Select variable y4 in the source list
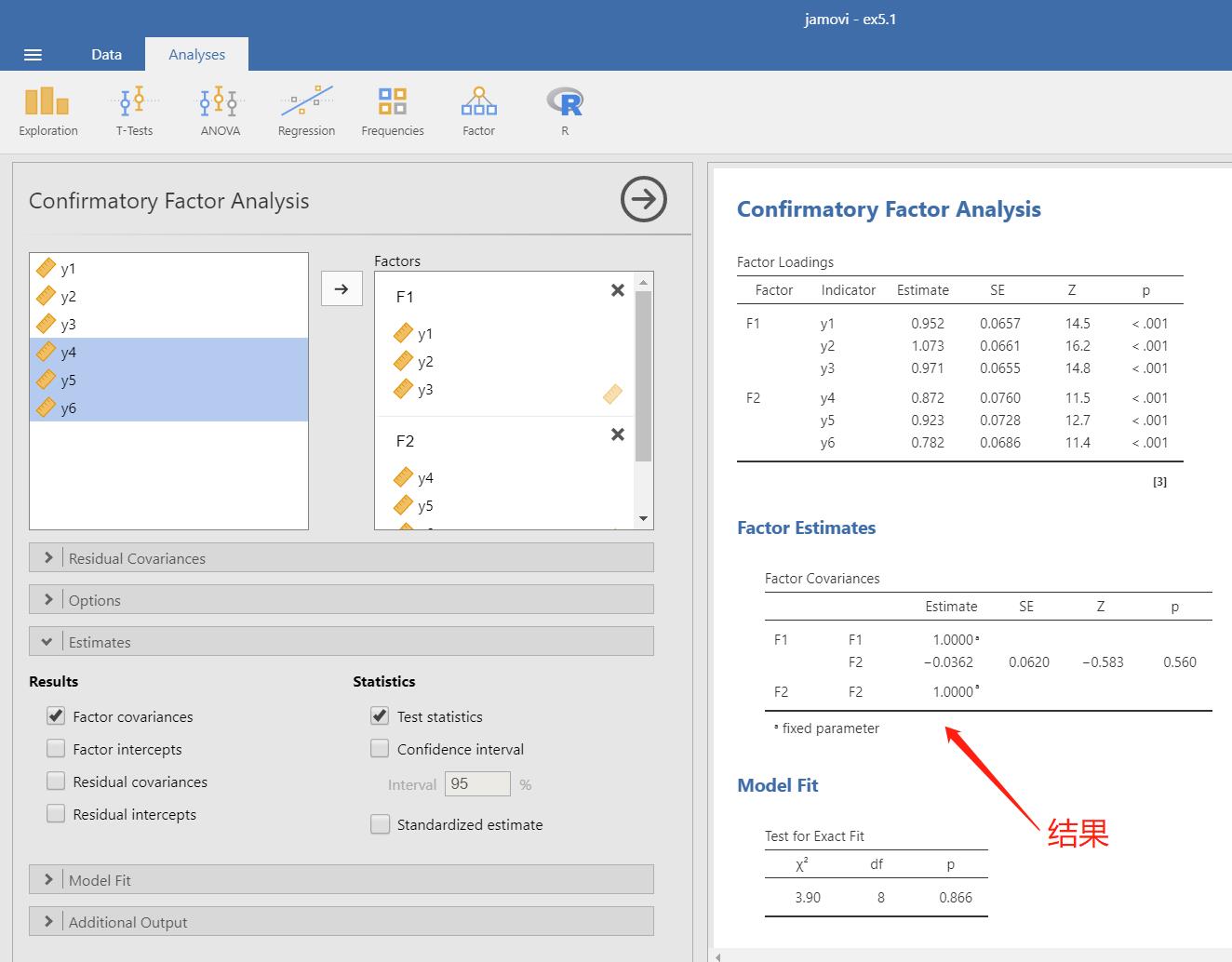The height and width of the screenshot is (962, 1232). [168, 352]
